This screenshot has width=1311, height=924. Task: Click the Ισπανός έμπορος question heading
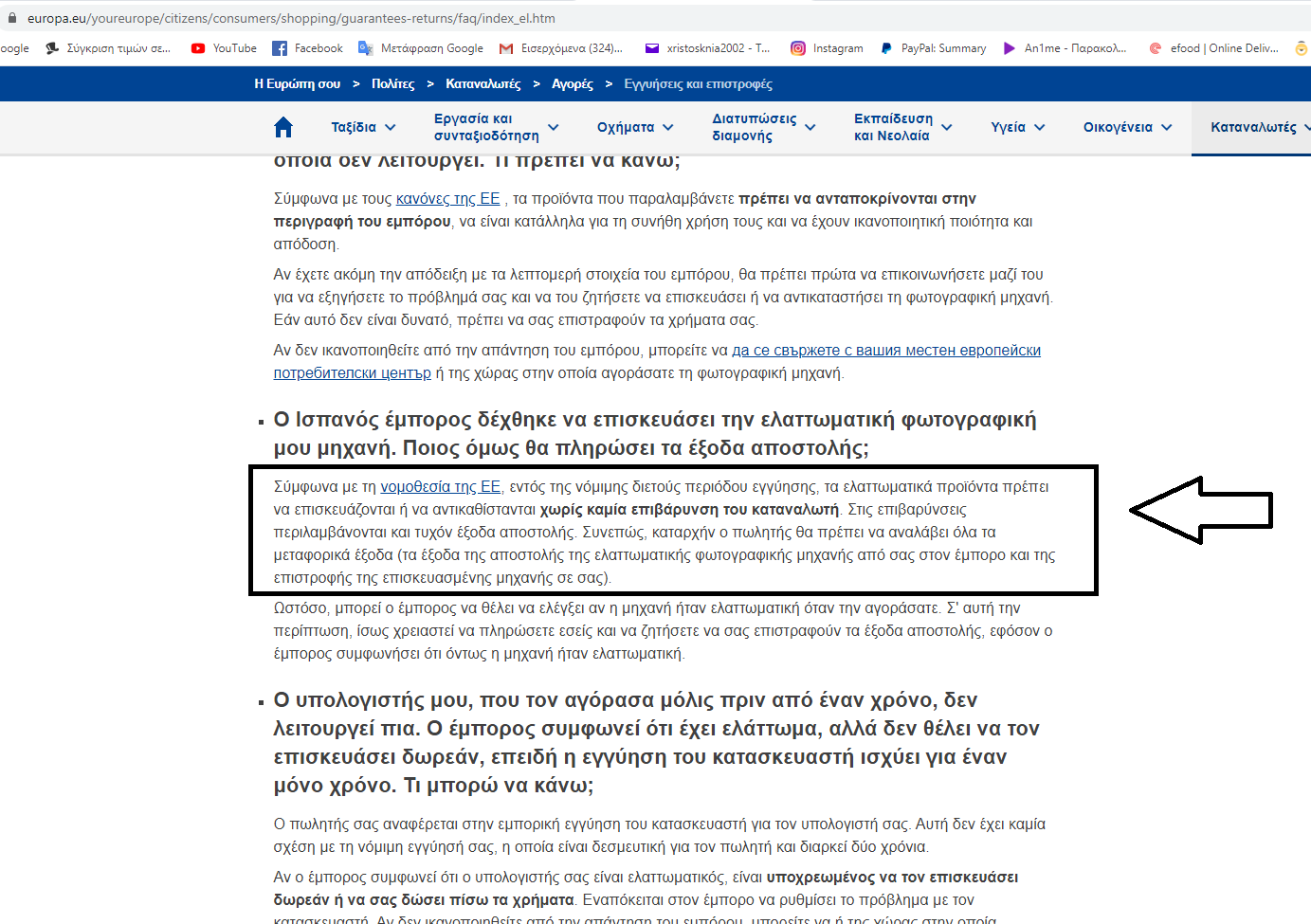click(655, 433)
